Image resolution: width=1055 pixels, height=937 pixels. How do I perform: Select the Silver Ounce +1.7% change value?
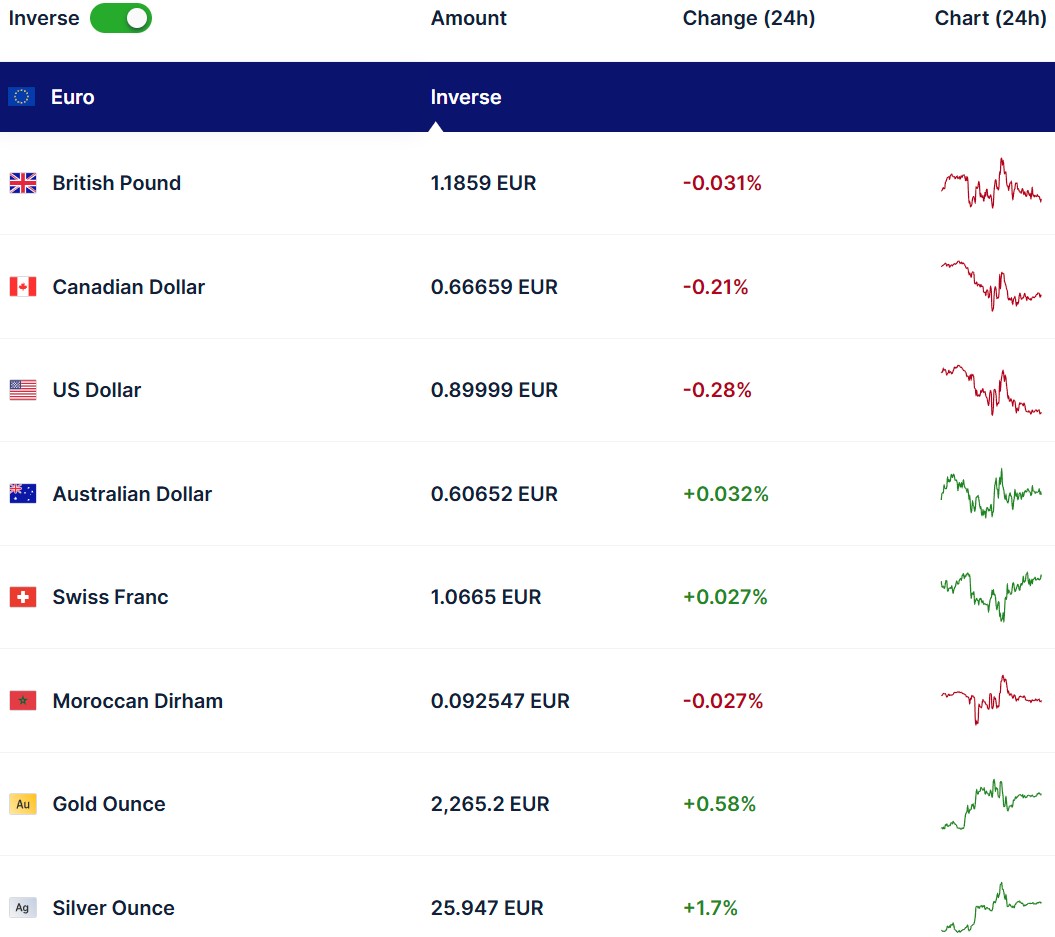click(x=710, y=908)
